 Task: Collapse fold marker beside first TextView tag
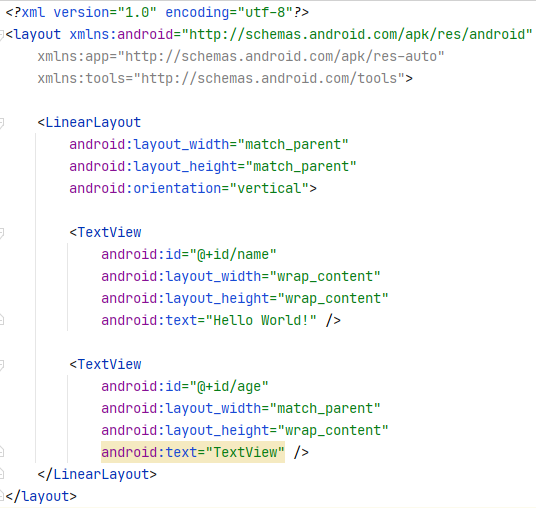pyautogui.click(x=1, y=233)
